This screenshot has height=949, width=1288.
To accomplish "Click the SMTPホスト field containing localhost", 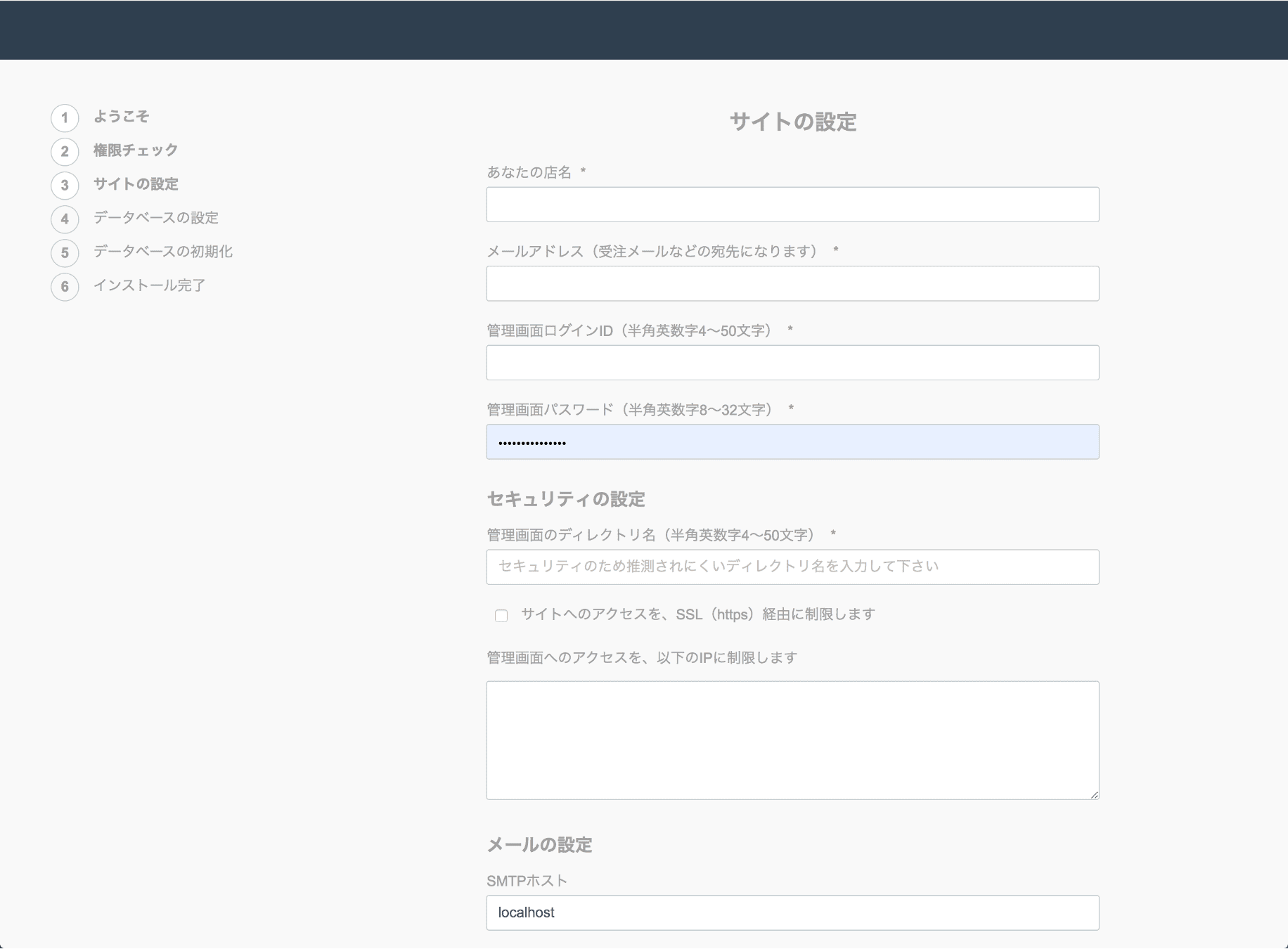I will (x=792, y=912).
